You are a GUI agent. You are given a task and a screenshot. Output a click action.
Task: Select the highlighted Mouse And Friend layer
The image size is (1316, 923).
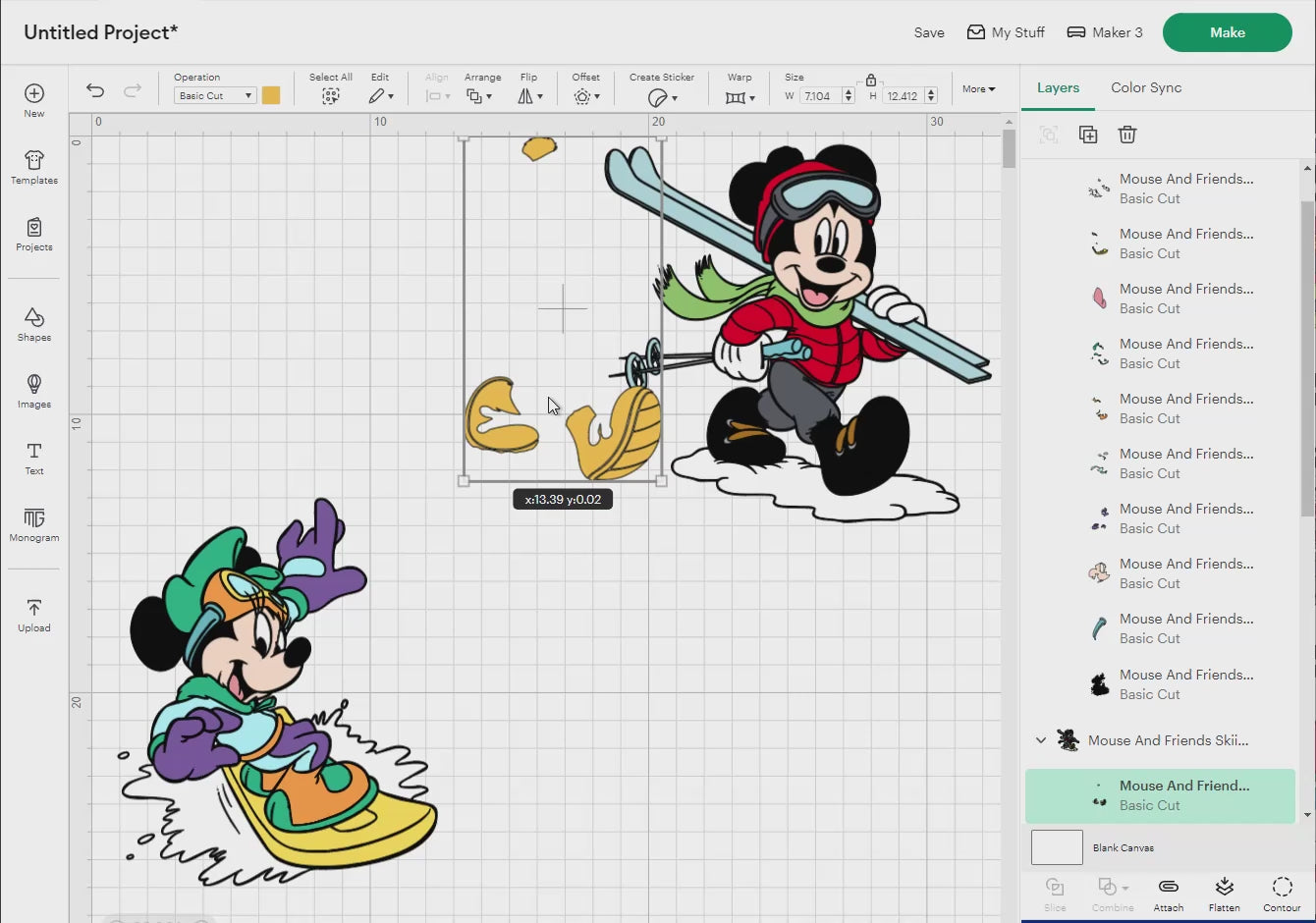click(1161, 795)
